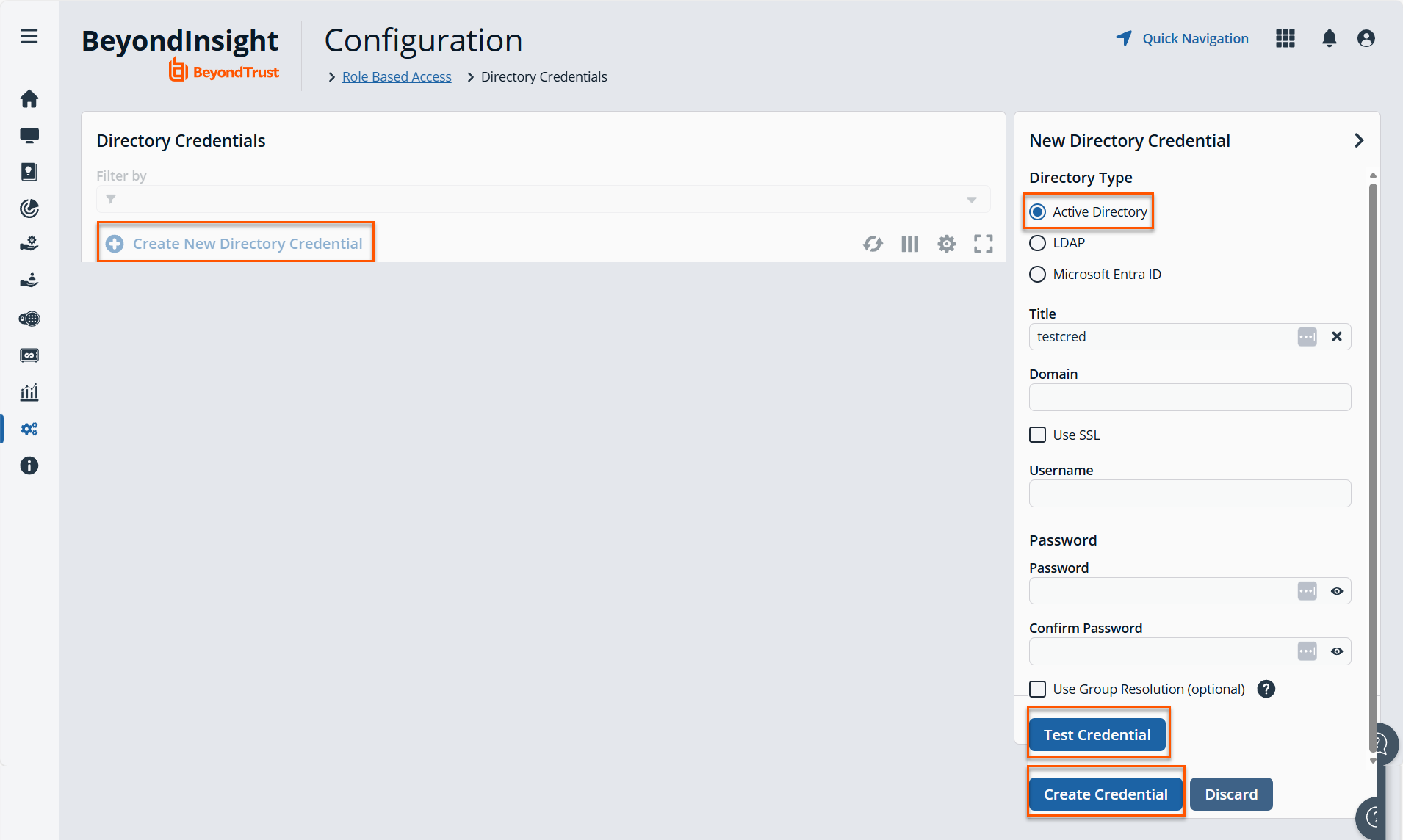This screenshot has height=840, width=1403.
Task: Refresh the Directory Credentials grid
Action: [873, 244]
